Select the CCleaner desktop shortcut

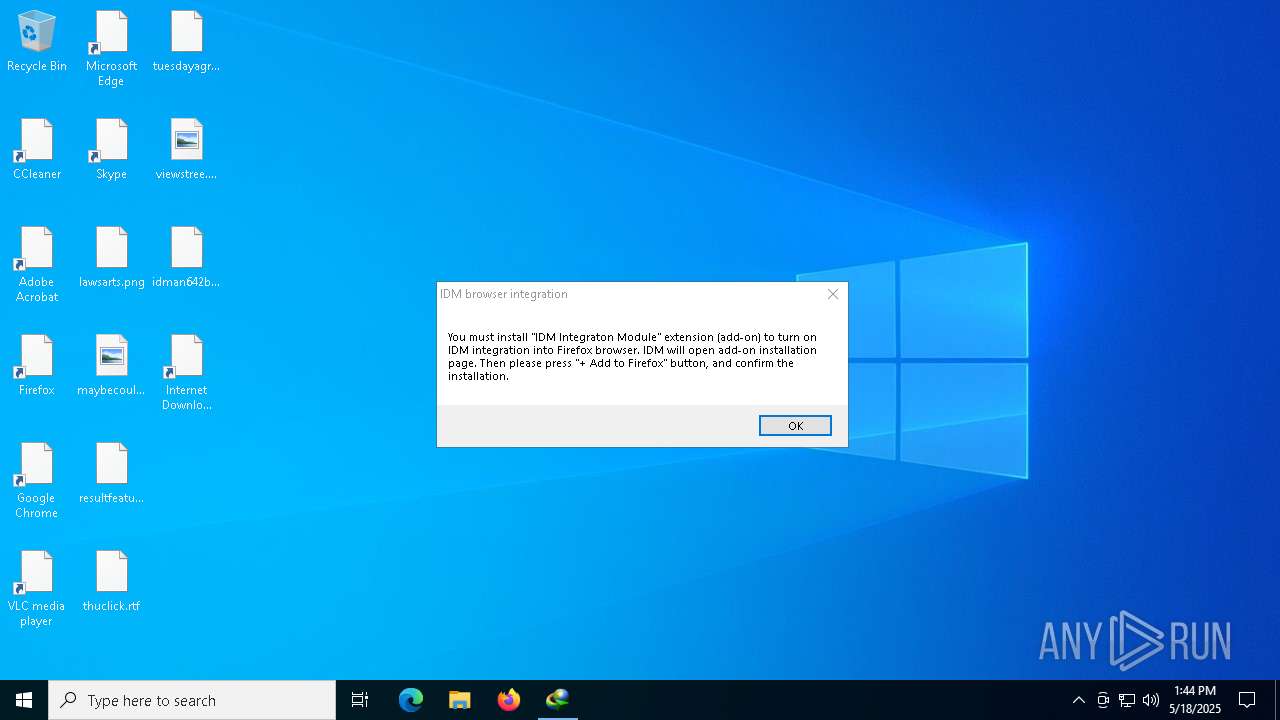pyautogui.click(x=37, y=150)
